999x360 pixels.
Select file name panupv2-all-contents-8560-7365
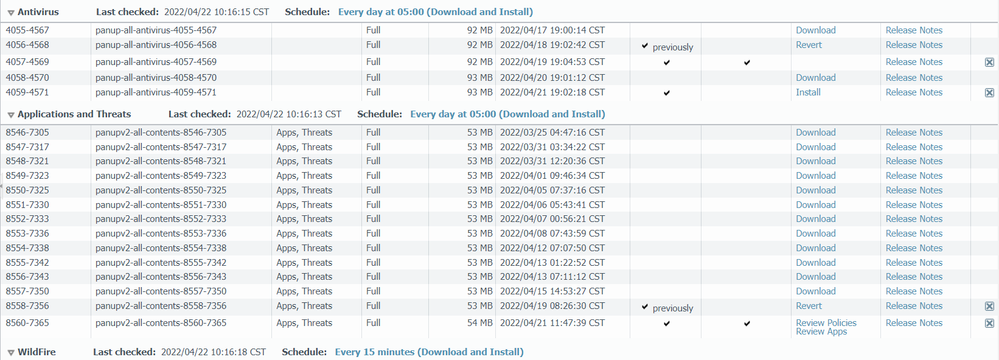(161, 323)
